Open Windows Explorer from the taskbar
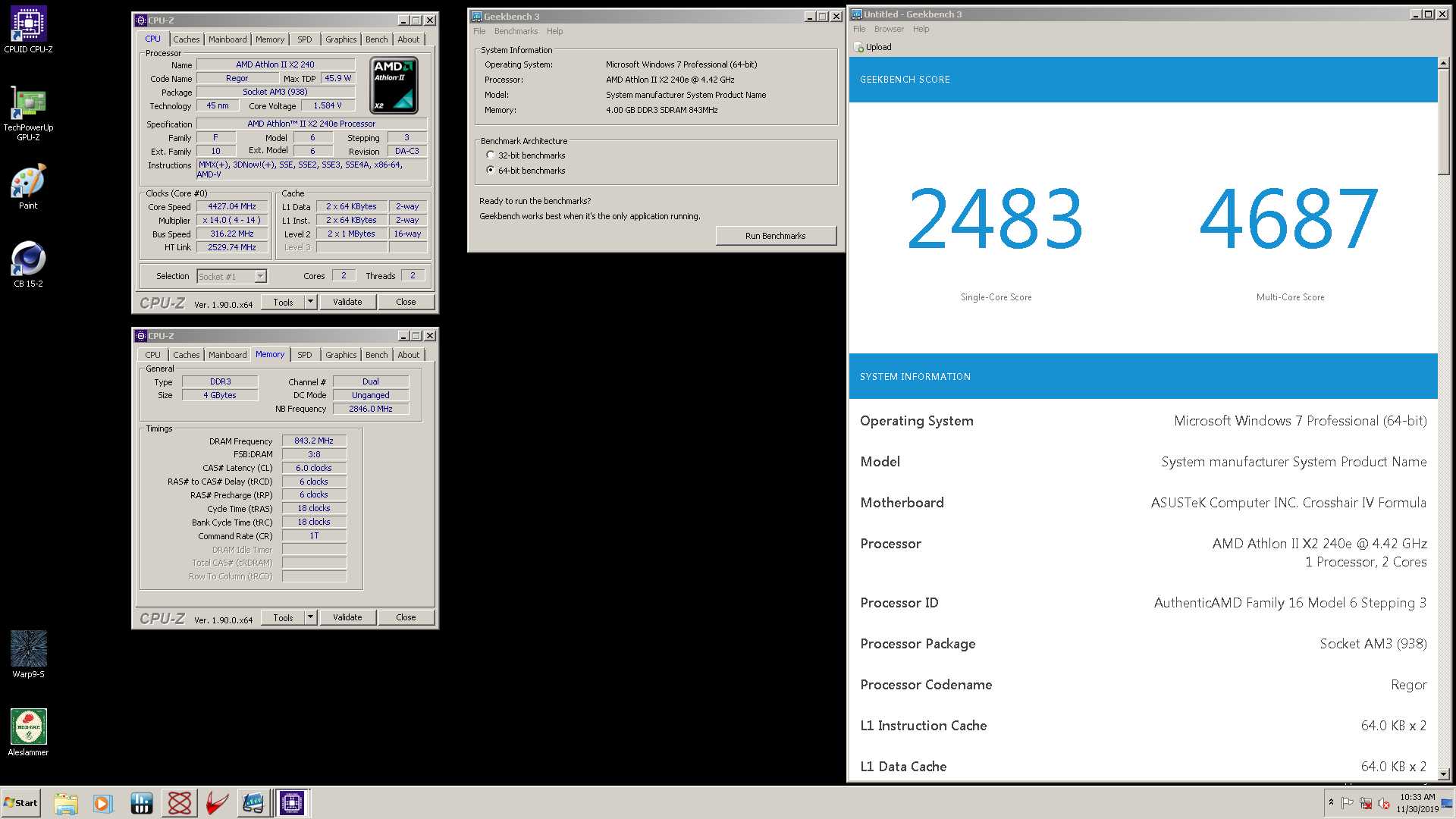1456x819 pixels. click(66, 803)
